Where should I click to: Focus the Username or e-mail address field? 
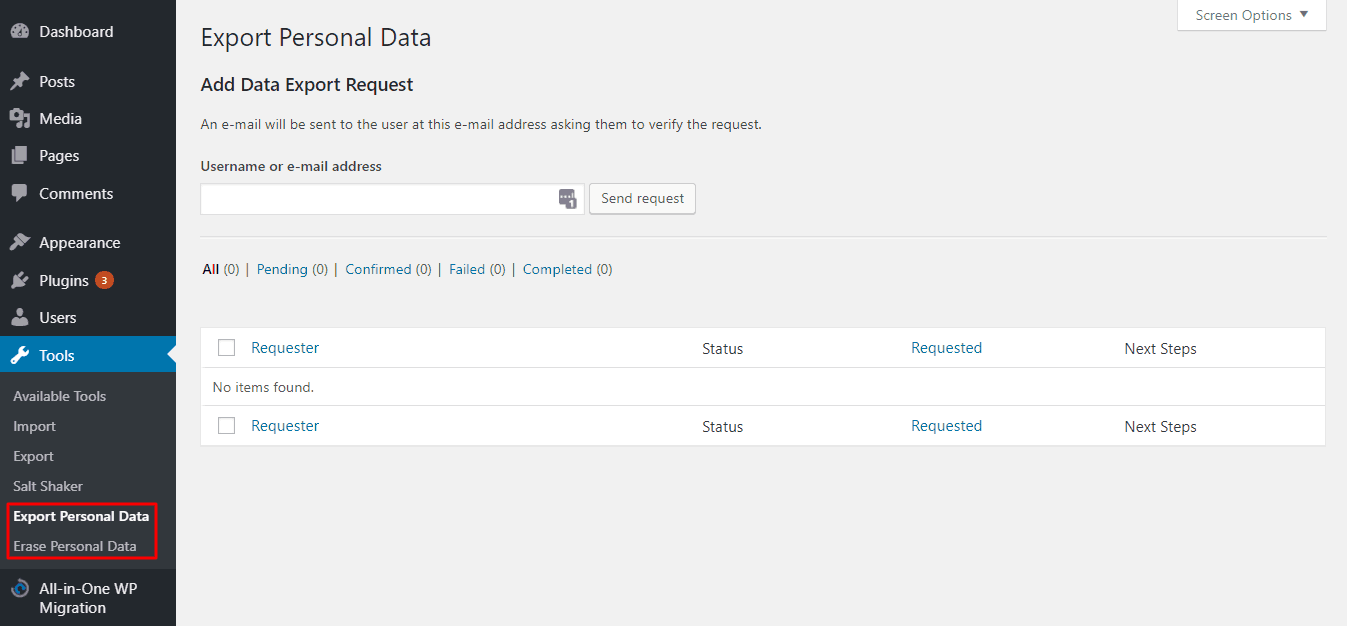click(x=392, y=199)
